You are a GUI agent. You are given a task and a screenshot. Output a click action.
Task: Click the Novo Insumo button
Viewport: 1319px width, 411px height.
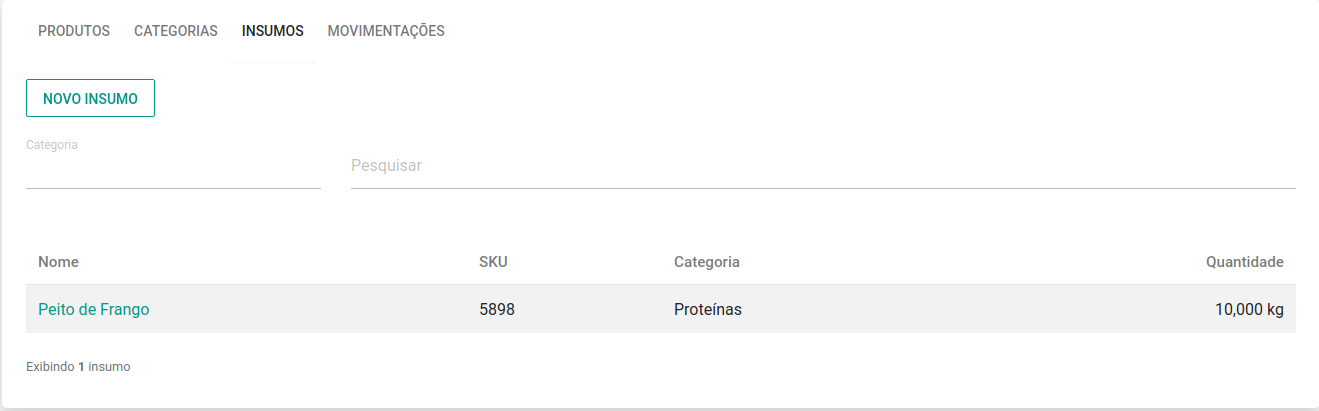pos(90,98)
